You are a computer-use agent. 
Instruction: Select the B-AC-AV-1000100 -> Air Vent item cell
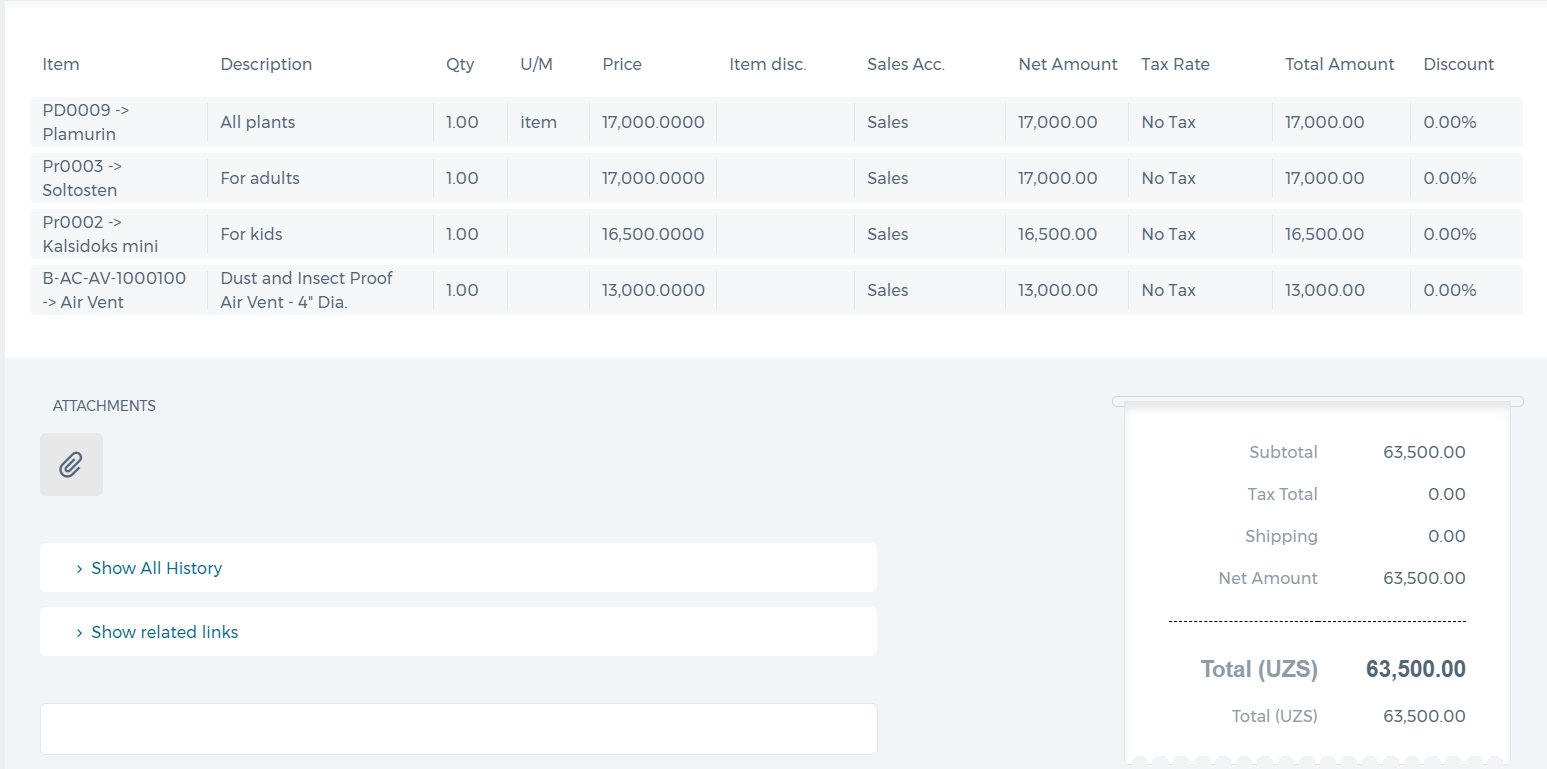(x=119, y=290)
